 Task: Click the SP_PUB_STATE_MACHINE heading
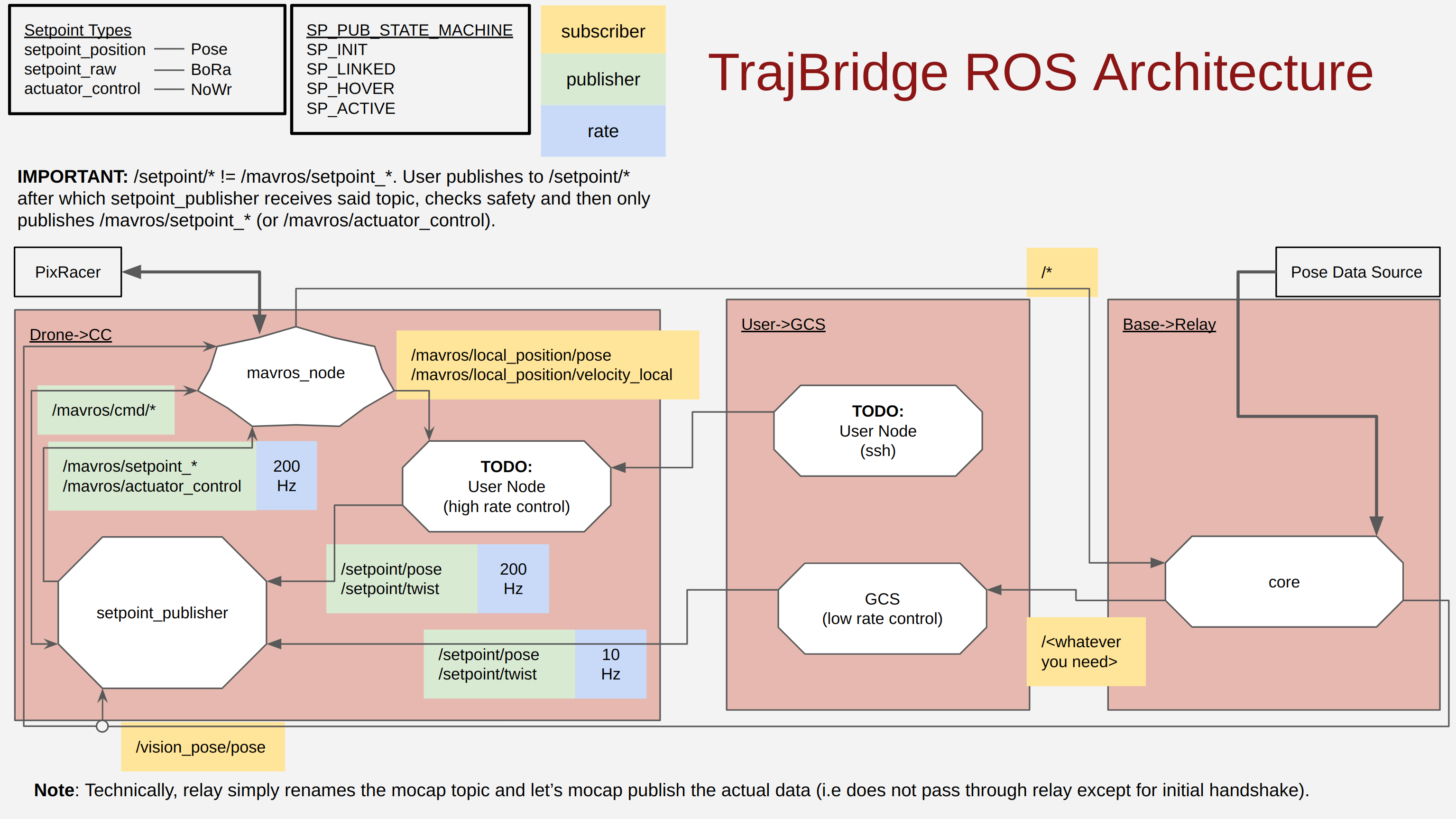pyautogui.click(x=409, y=30)
